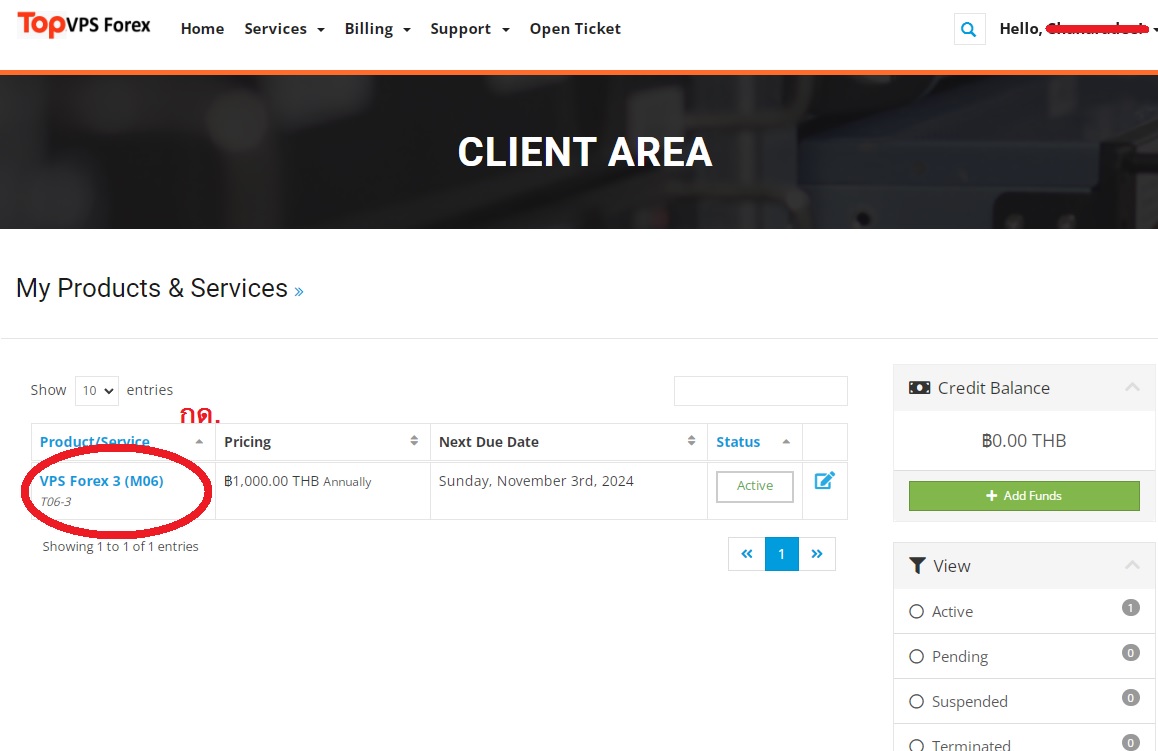The image size is (1158, 751).
Task: Sort by Pricing using the sort arrows
Action: [414, 441]
